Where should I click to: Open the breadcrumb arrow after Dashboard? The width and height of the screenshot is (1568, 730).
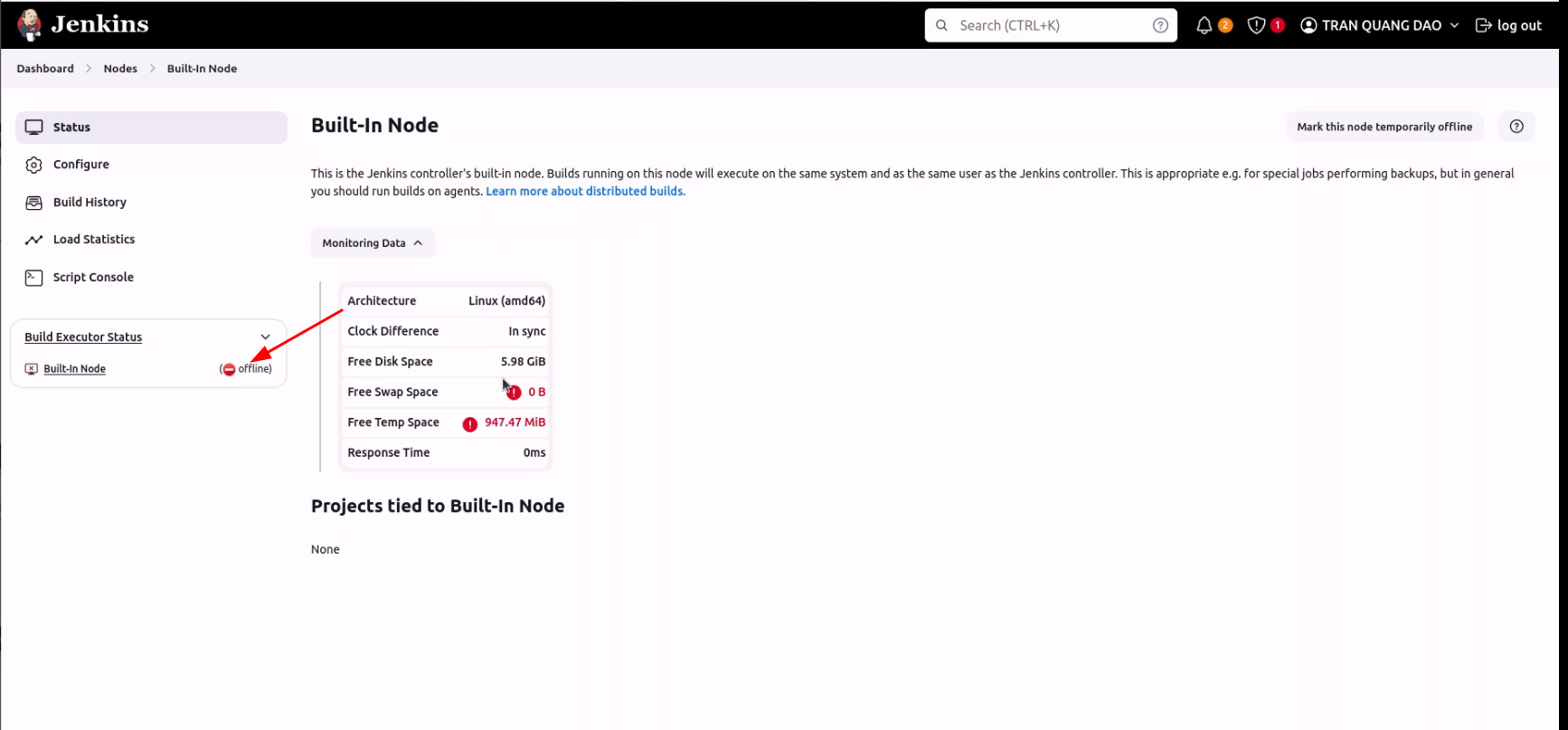(89, 69)
